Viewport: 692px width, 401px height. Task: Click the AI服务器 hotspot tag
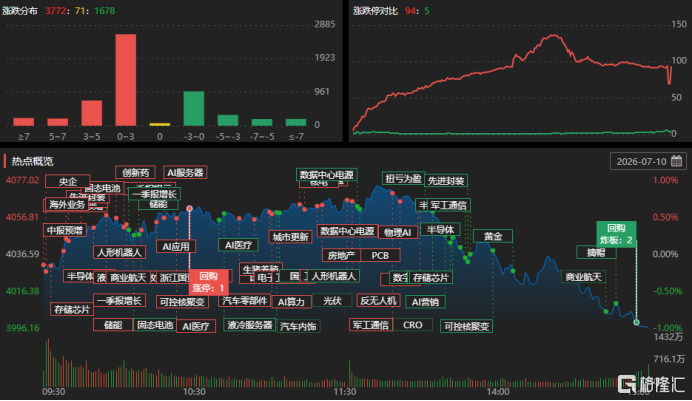coord(185,172)
